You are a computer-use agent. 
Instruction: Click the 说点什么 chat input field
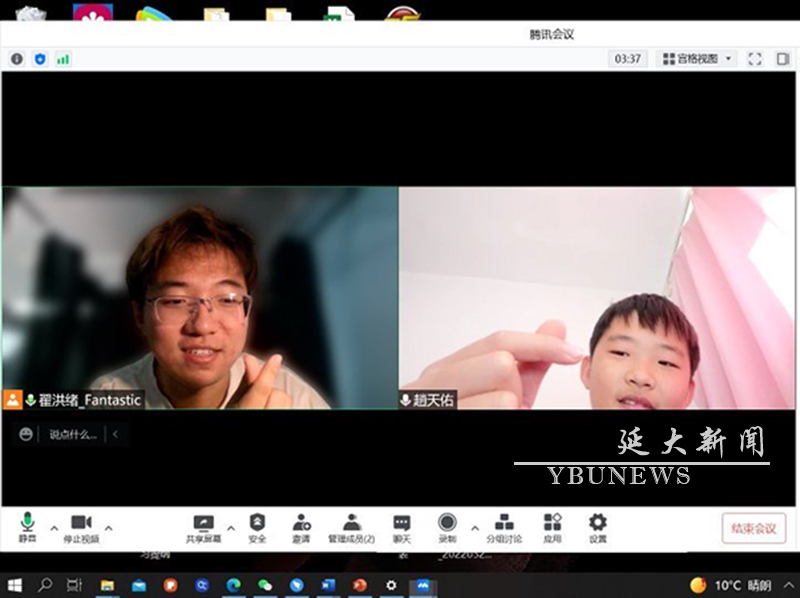point(74,435)
